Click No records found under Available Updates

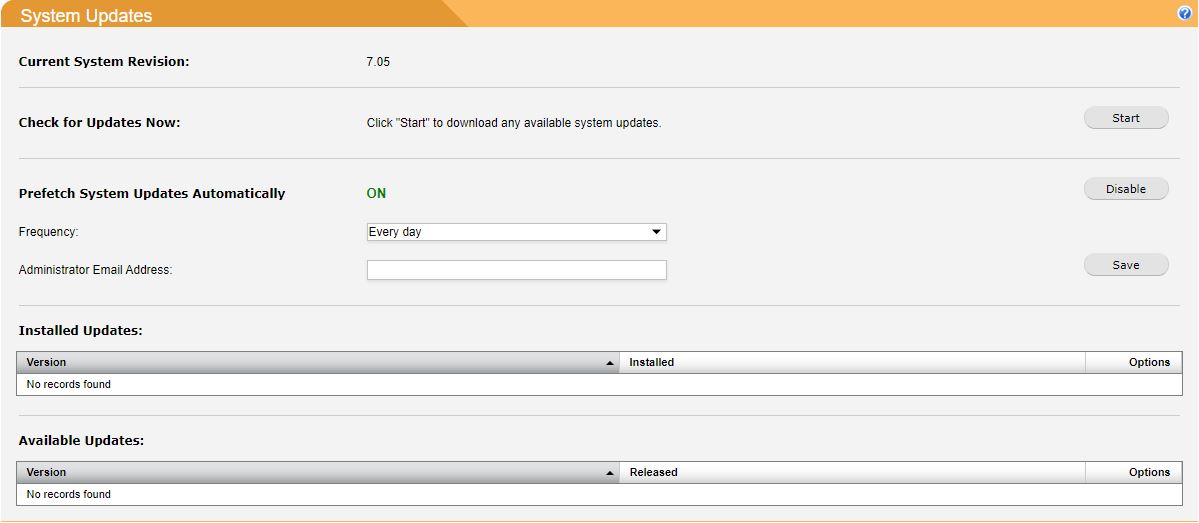click(69, 495)
